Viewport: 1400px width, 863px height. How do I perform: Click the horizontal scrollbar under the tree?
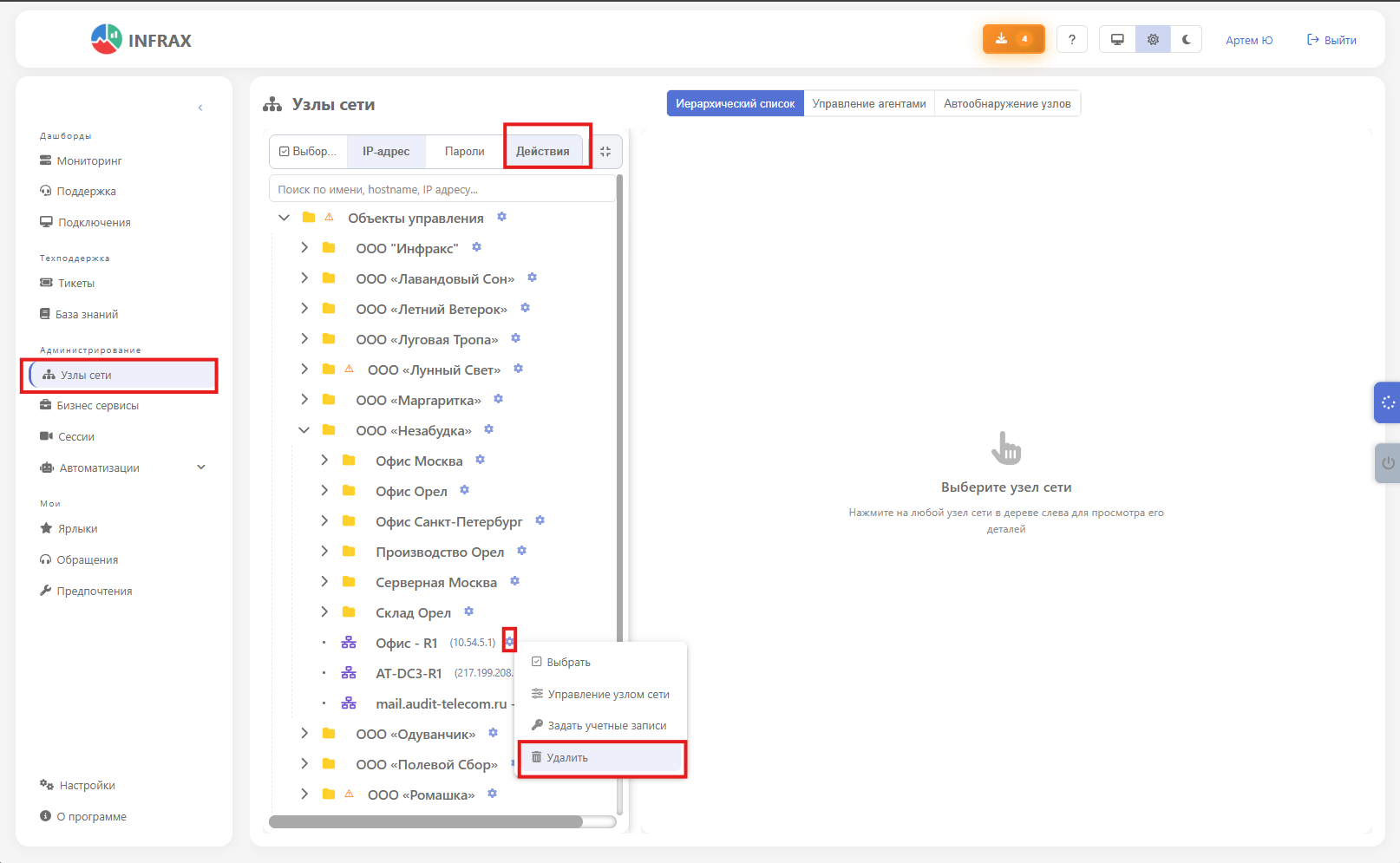coord(426,821)
